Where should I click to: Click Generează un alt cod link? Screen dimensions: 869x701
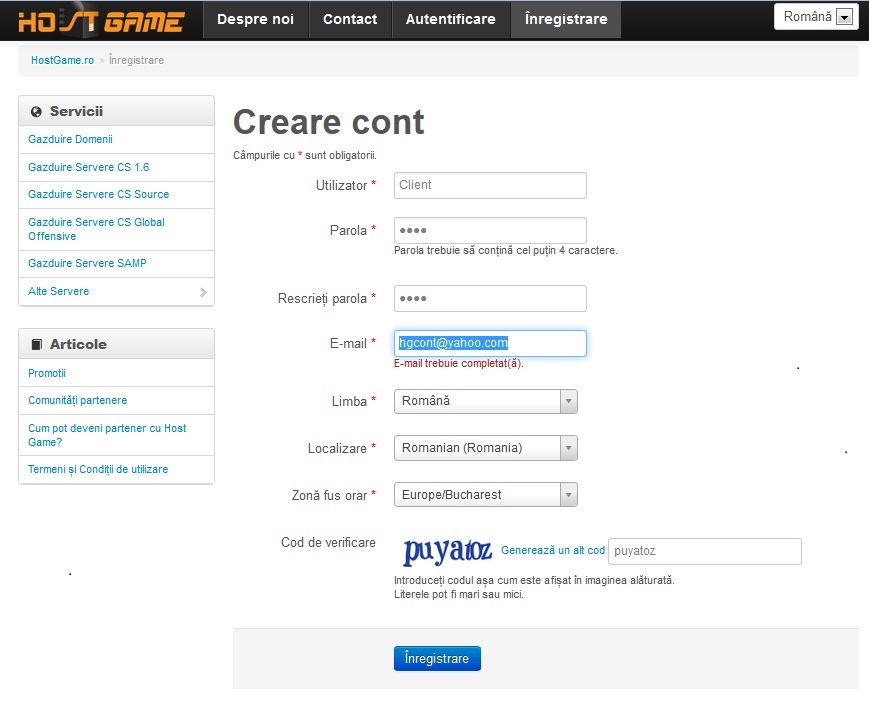tap(553, 550)
